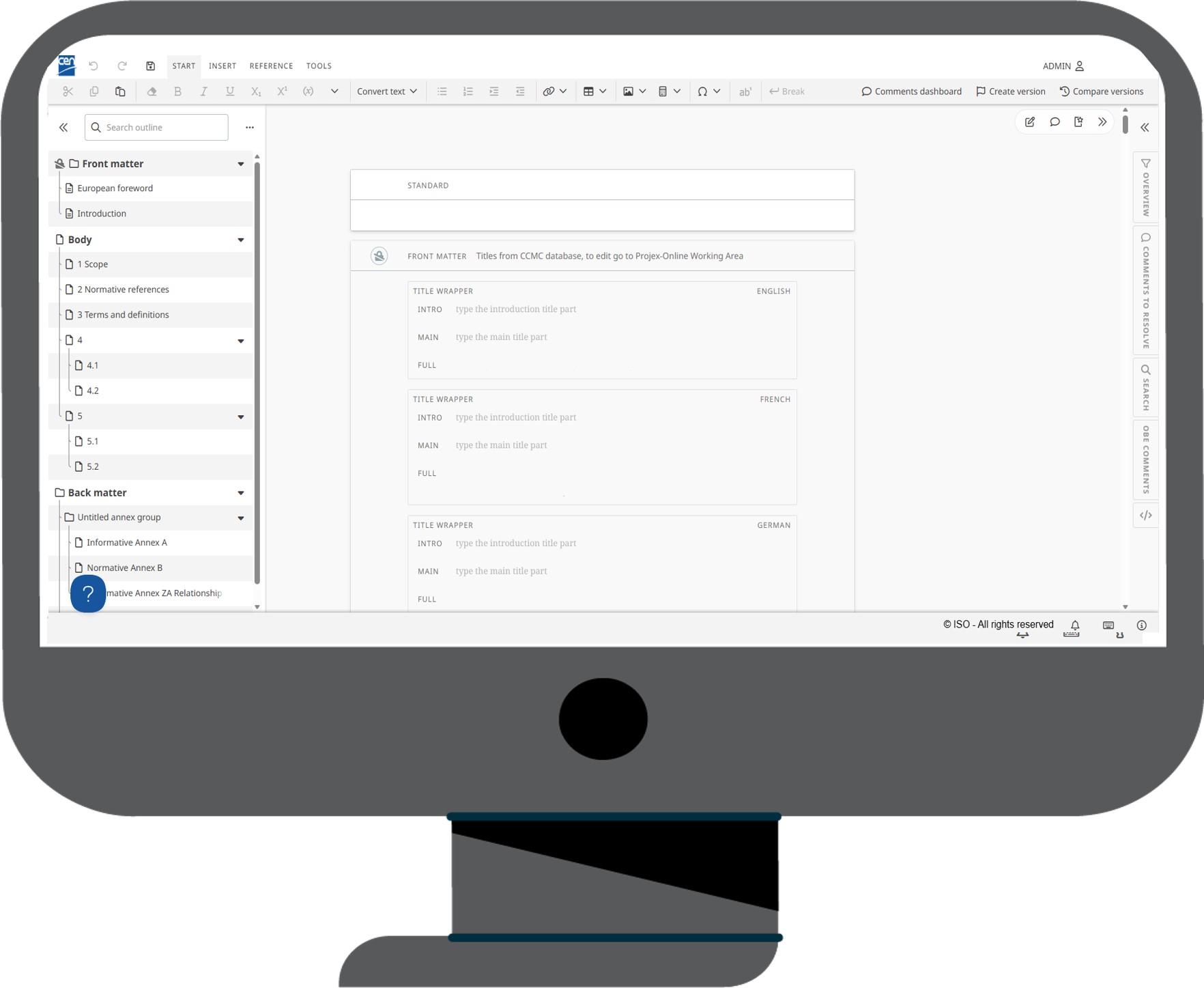
Task: Open the REFERENCE tab
Action: pos(271,66)
